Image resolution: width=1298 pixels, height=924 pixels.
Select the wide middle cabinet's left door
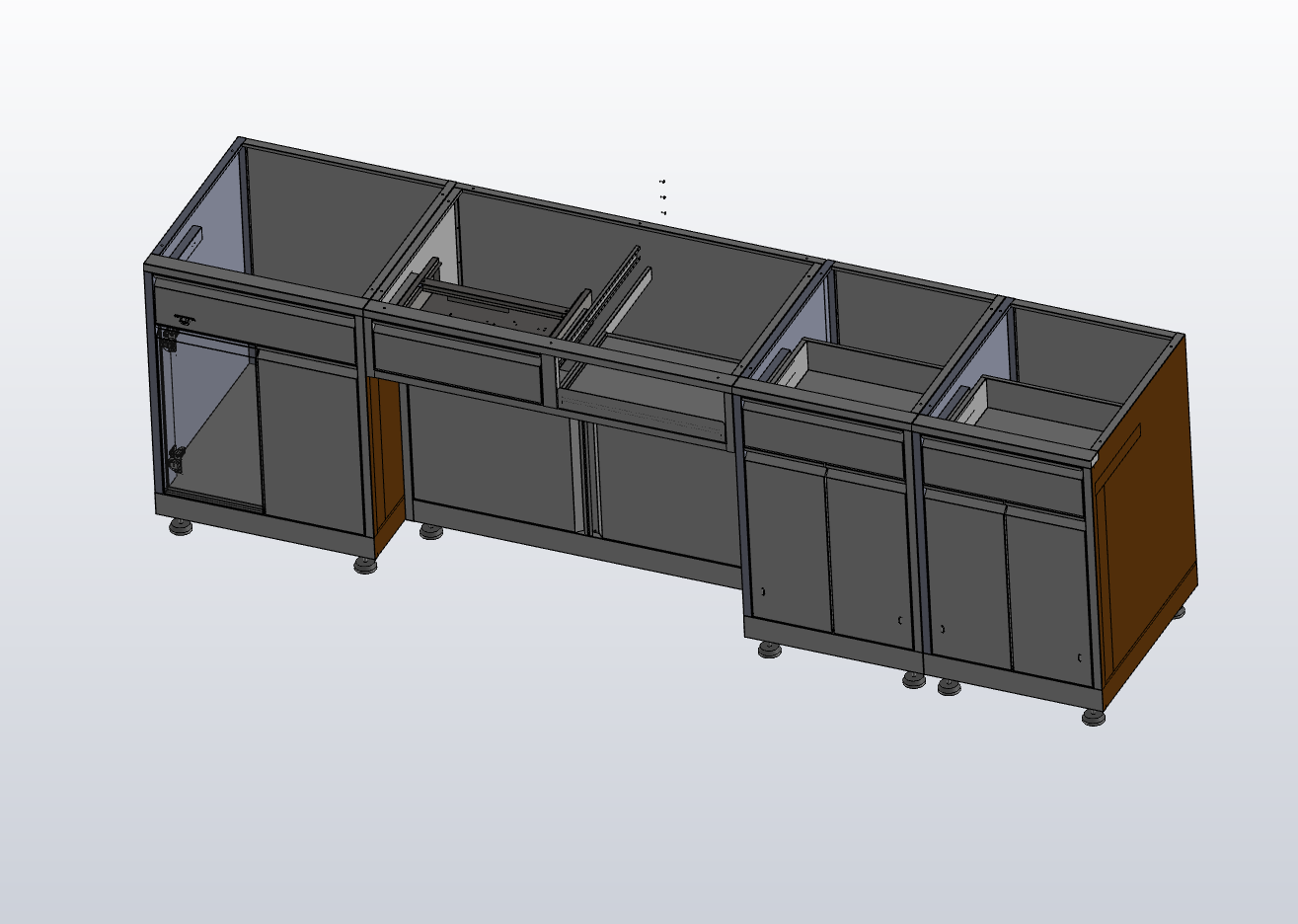pyautogui.click(x=494, y=457)
